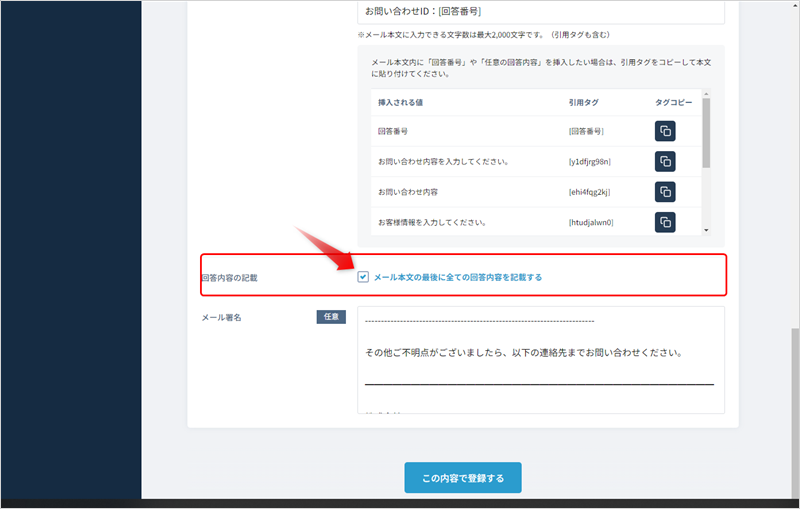Click the 引用タグ column header
This screenshot has width=800, height=509.
pyautogui.click(x=583, y=103)
